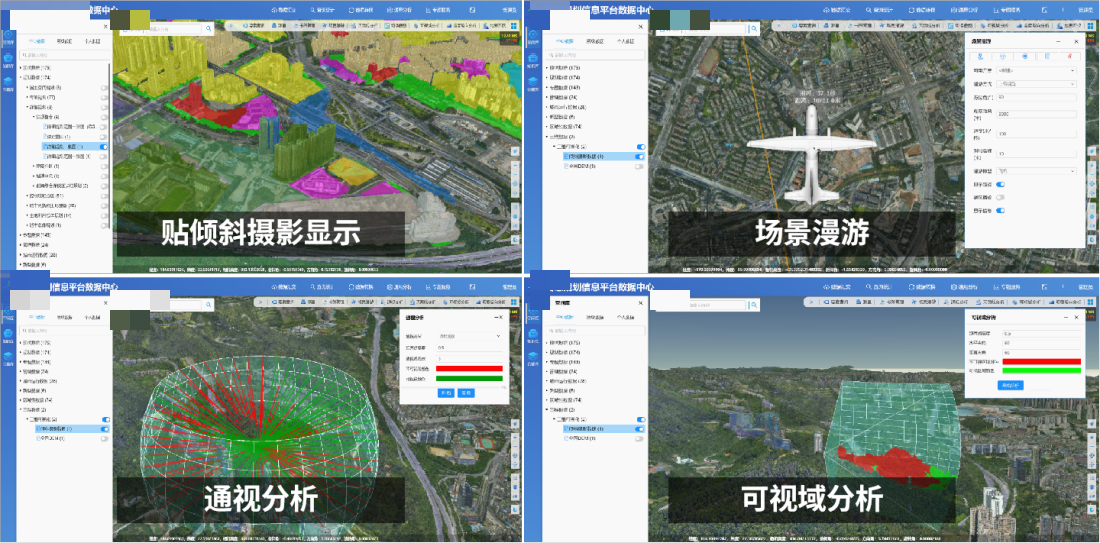Disable the last toggle in roaming settings panel
Viewport: 1100px width, 543px height.
1000,210
